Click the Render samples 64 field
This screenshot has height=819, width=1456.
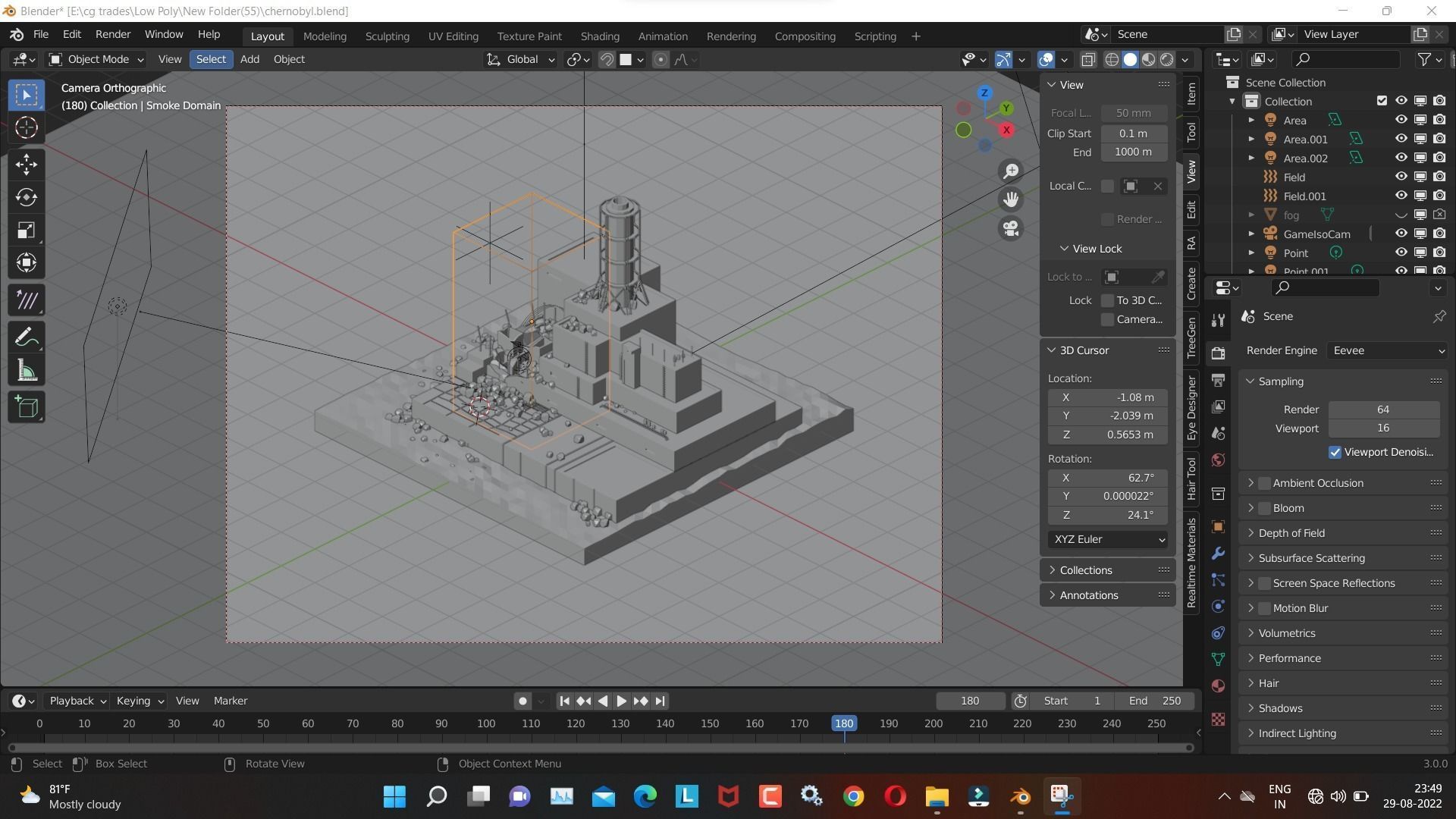1383,409
